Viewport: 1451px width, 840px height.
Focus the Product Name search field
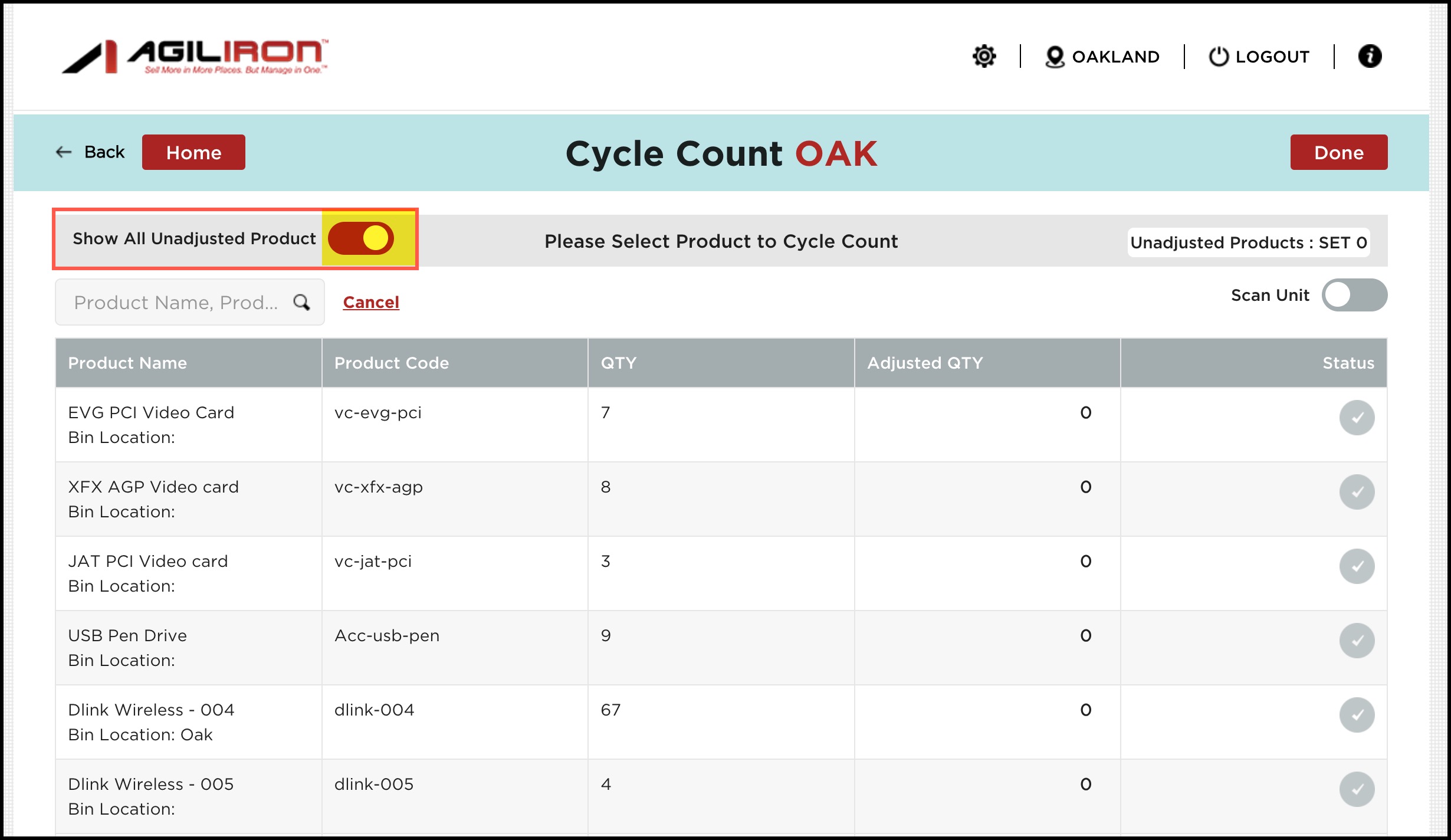(176, 303)
